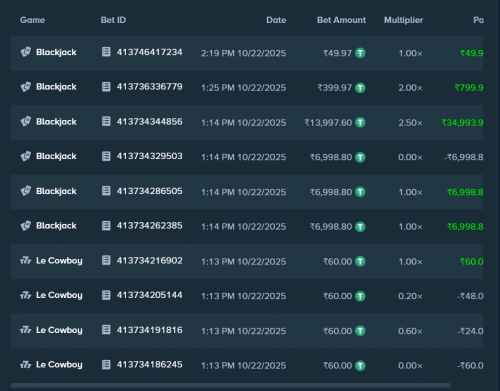Click the Tether coin icon beside ₹49.97
The image size is (500, 391).
[360, 53]
